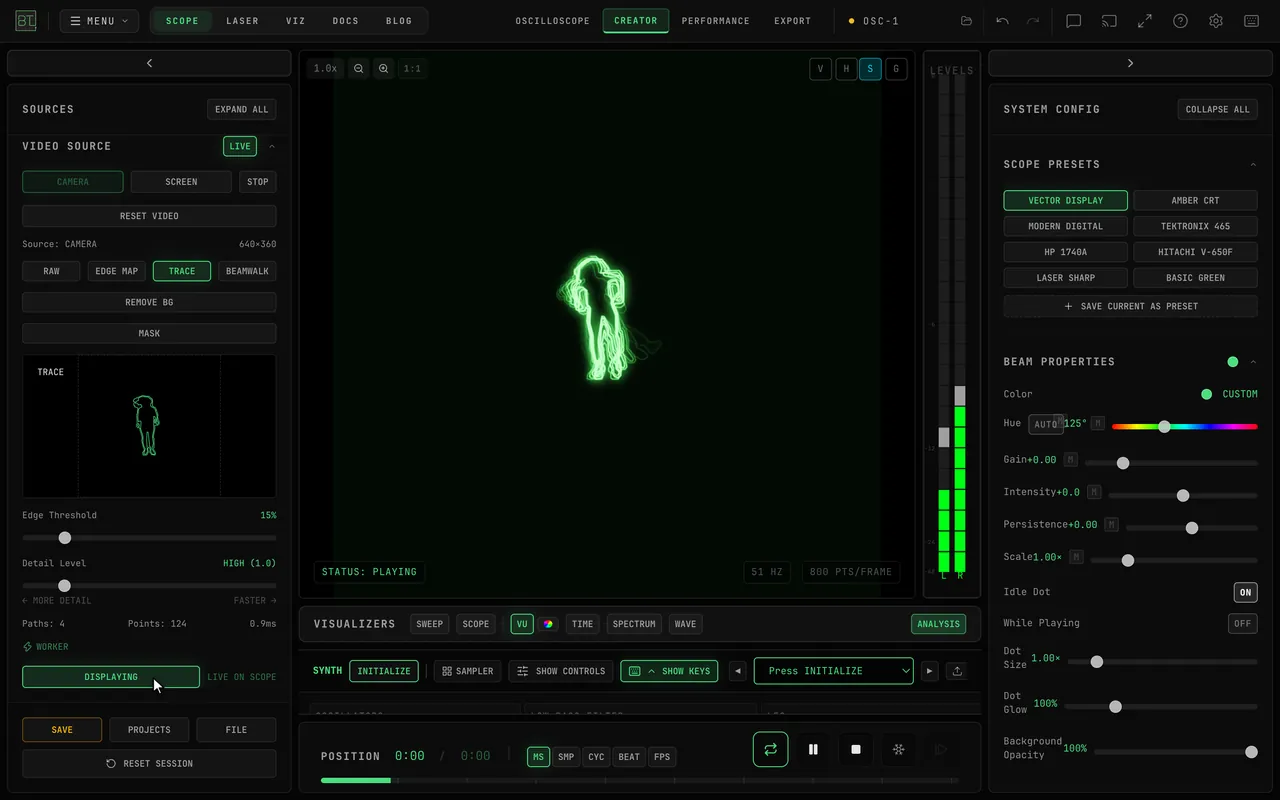Open help via the question mark icon

pos(1180,21)
